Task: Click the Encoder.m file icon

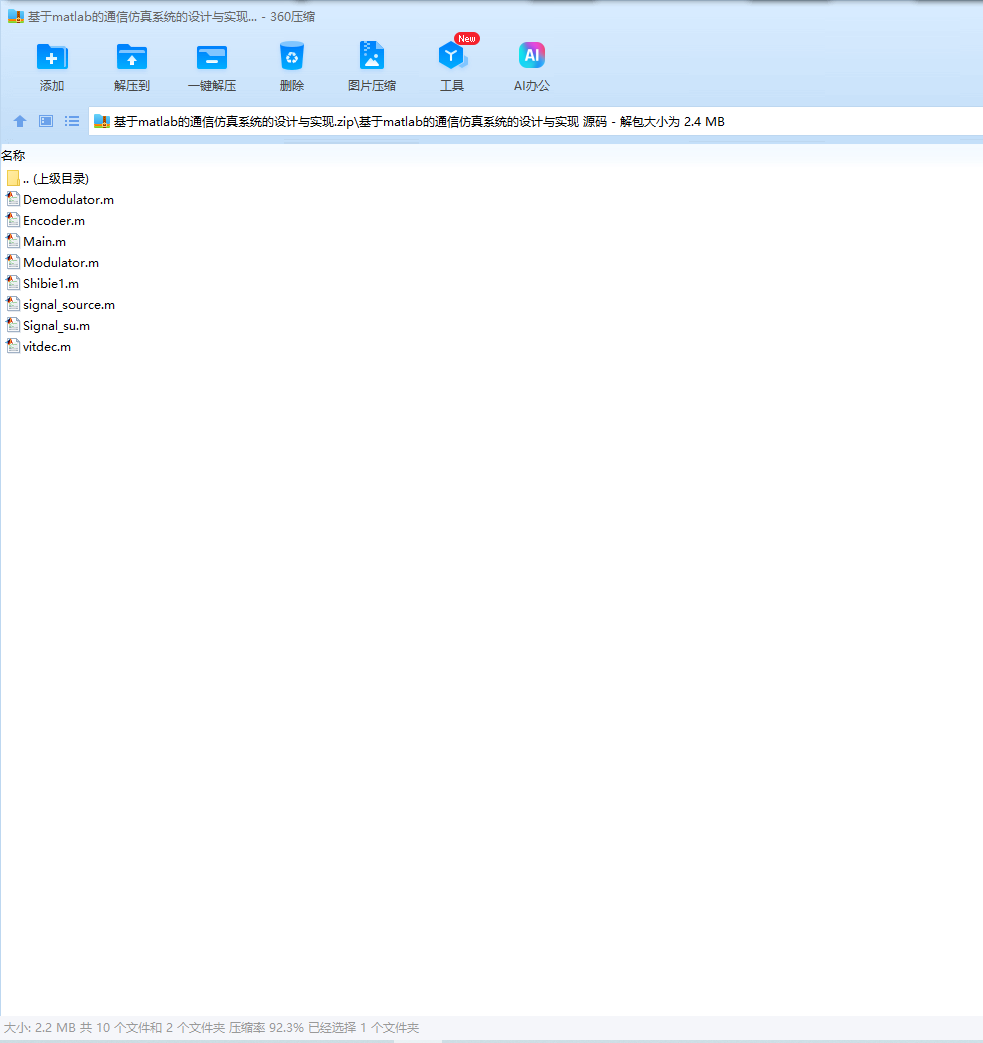Action: tap(13, 220)
